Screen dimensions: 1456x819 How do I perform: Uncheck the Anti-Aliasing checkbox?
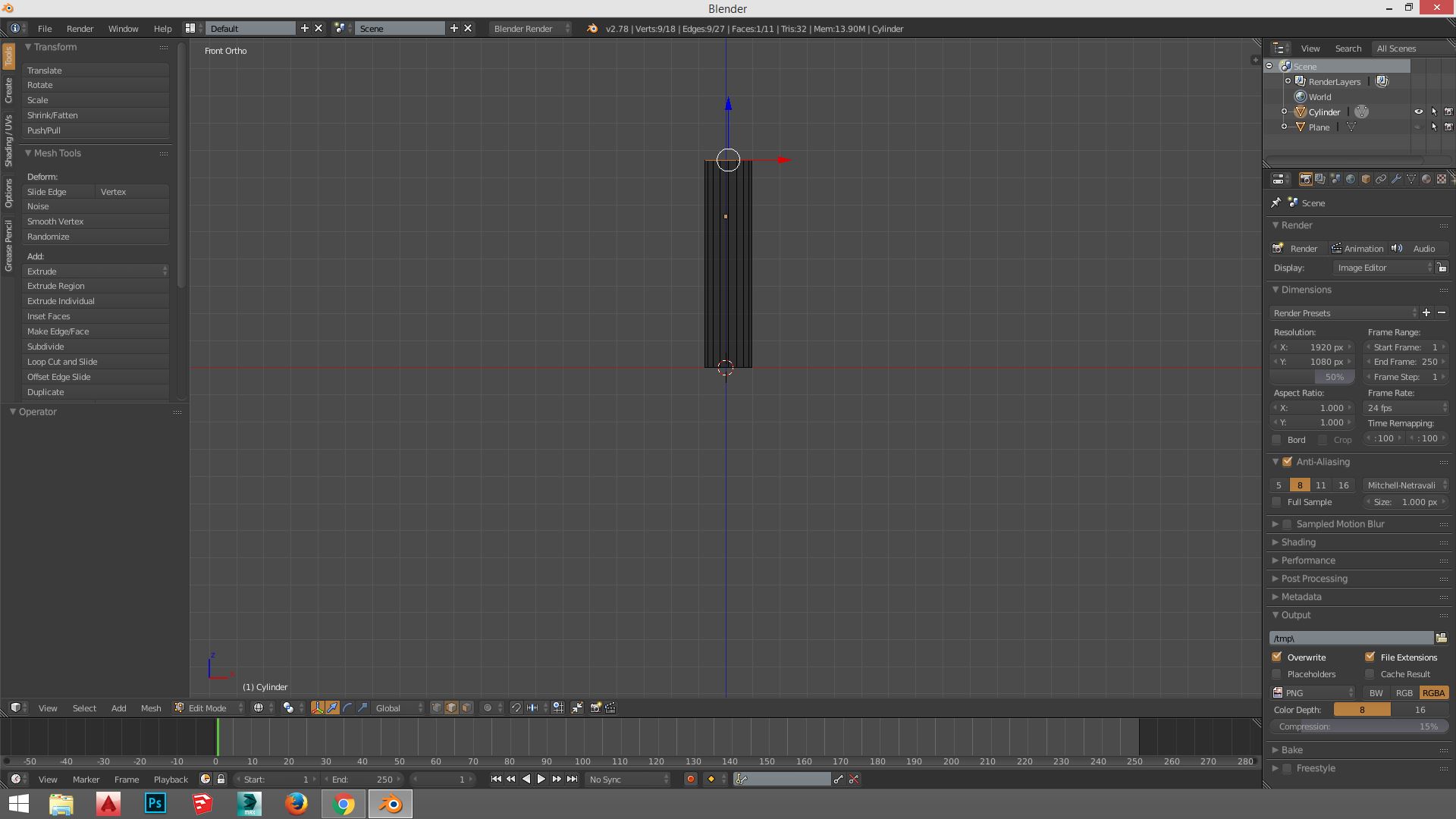click(1287, 461)
